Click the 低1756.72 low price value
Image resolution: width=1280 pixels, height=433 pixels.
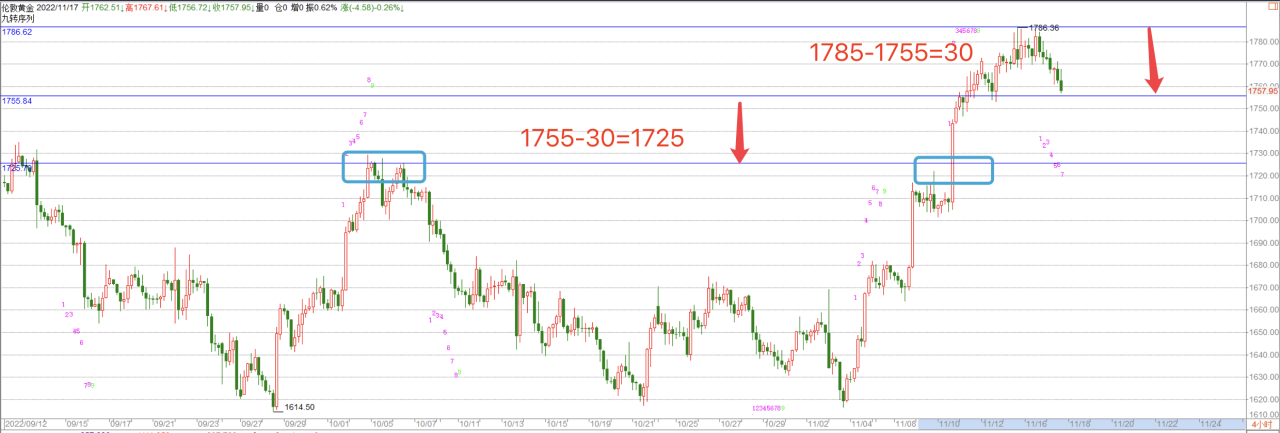tap(189, 7)
